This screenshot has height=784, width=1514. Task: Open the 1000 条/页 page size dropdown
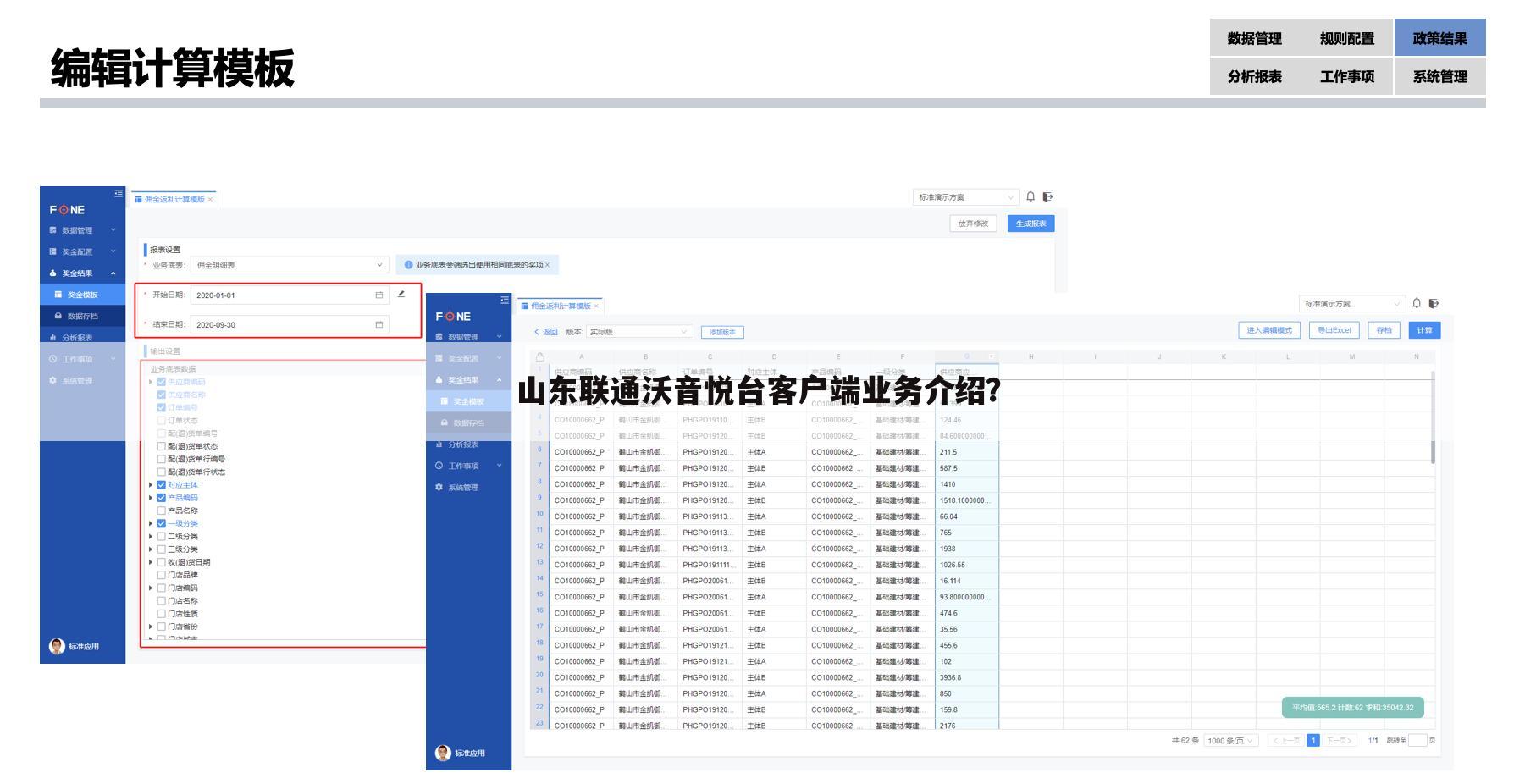point(1231,741)
